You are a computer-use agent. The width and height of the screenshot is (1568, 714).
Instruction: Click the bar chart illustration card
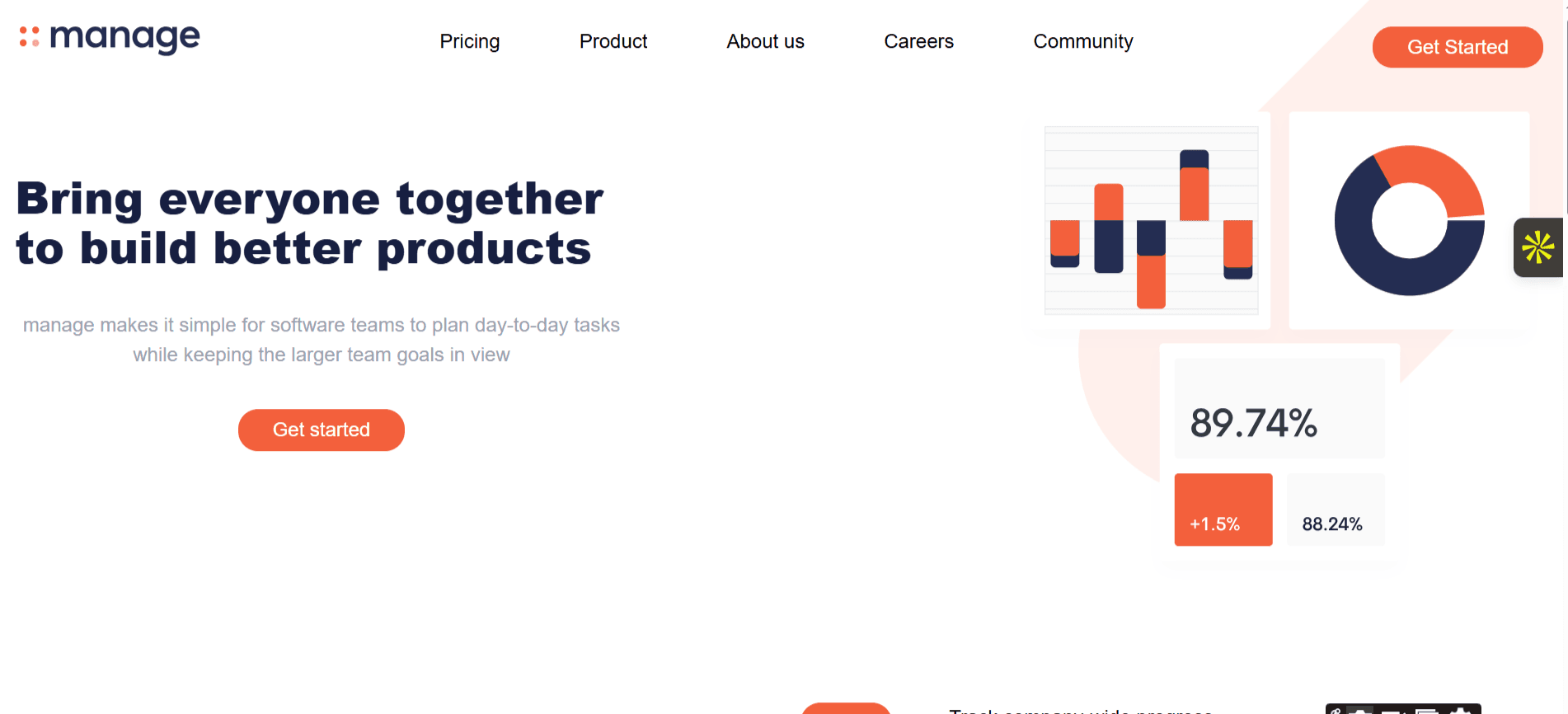[x=1151, y=220]
